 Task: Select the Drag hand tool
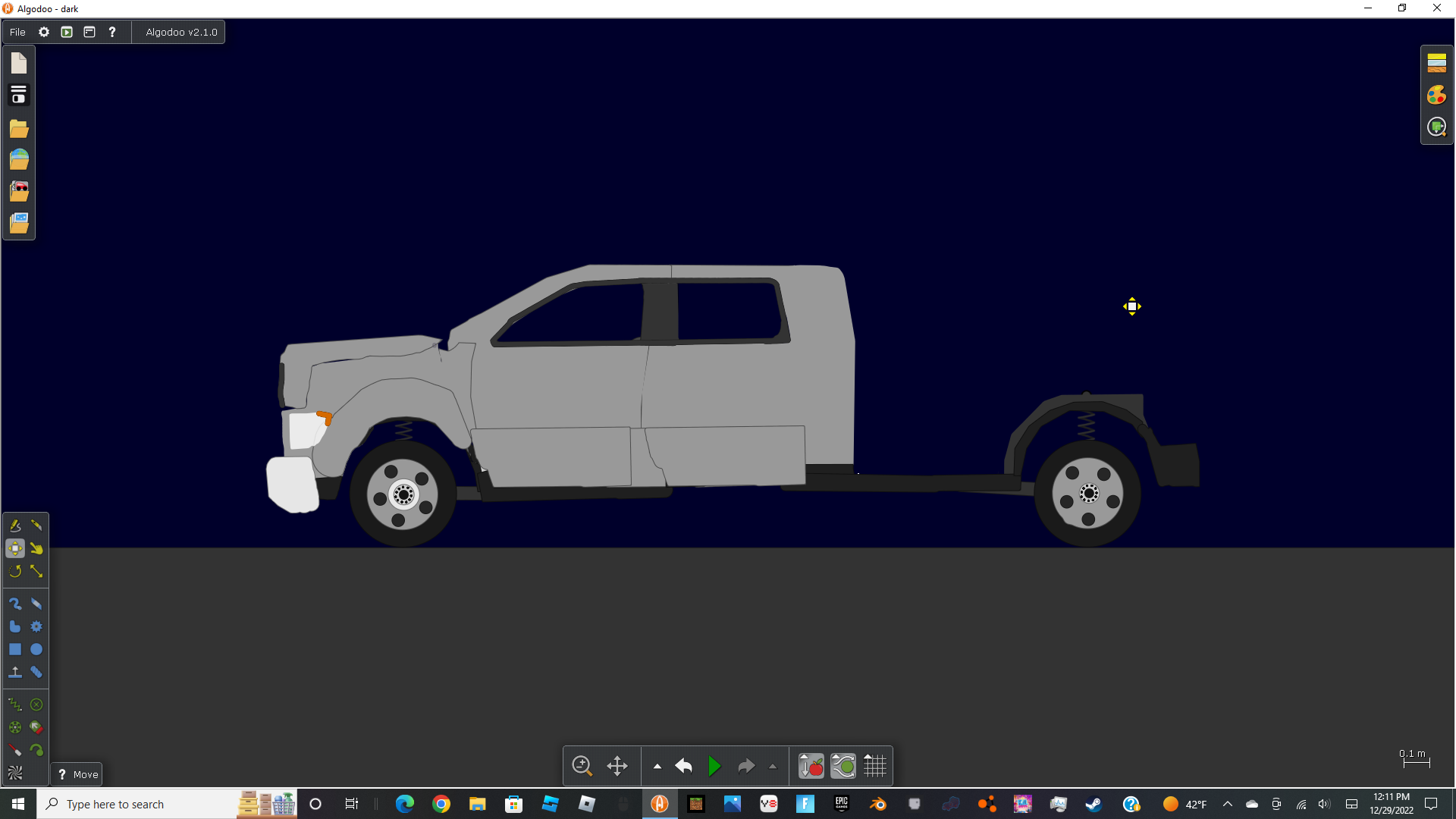(x=36, y=548)
